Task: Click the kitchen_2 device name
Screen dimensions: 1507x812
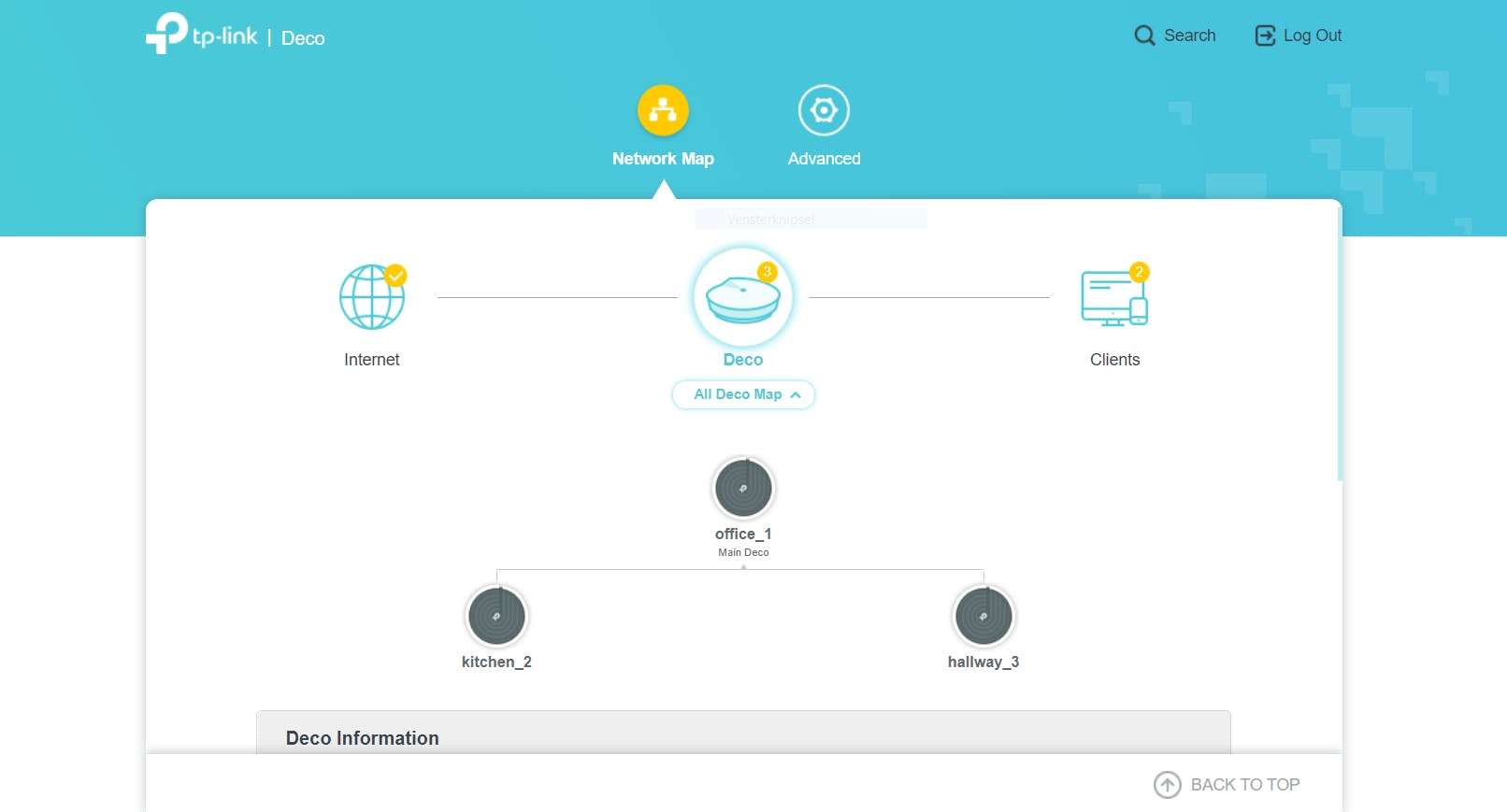Action: coord(496,662)
